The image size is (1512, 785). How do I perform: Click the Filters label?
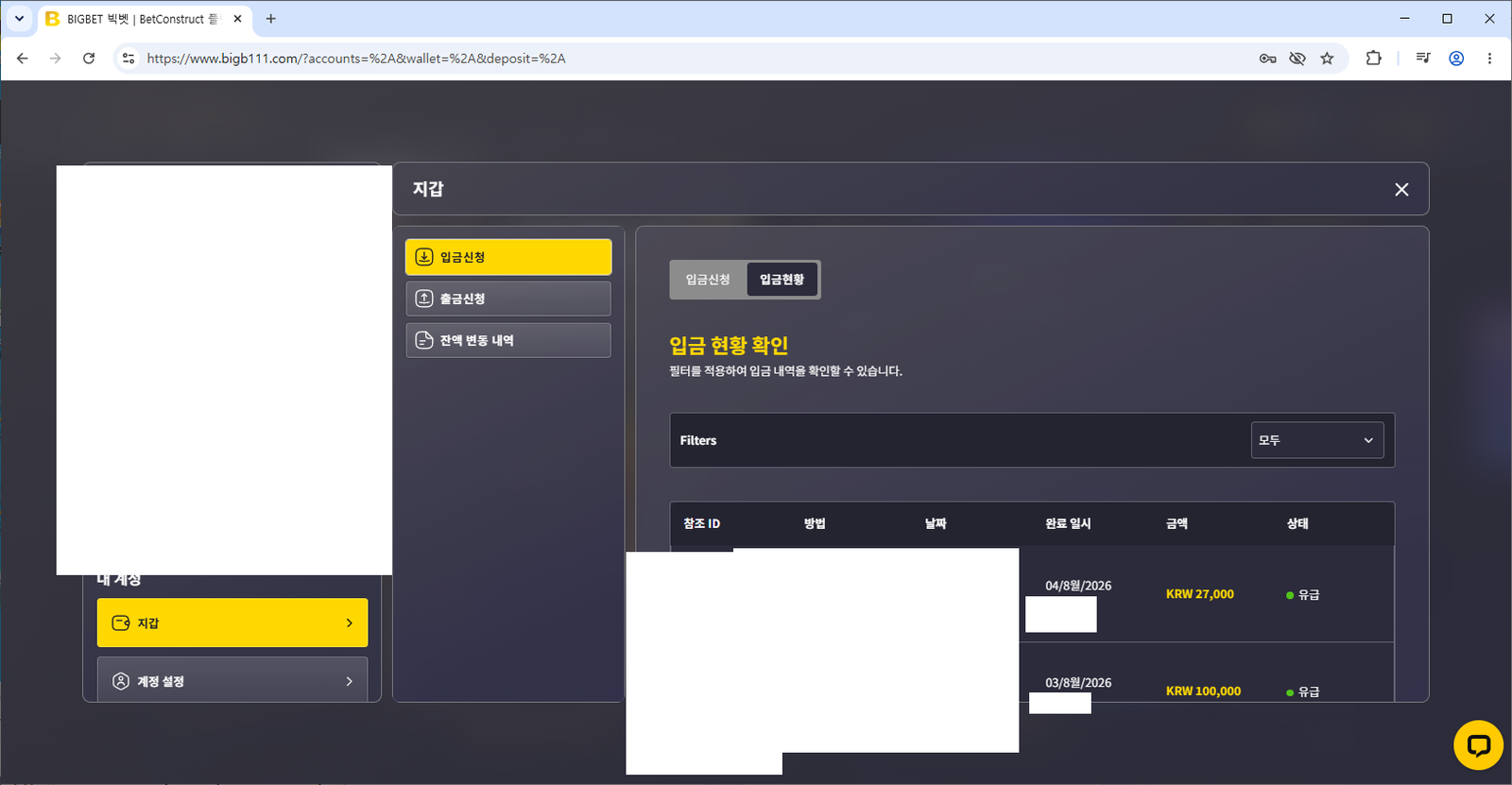click(698, 440)
